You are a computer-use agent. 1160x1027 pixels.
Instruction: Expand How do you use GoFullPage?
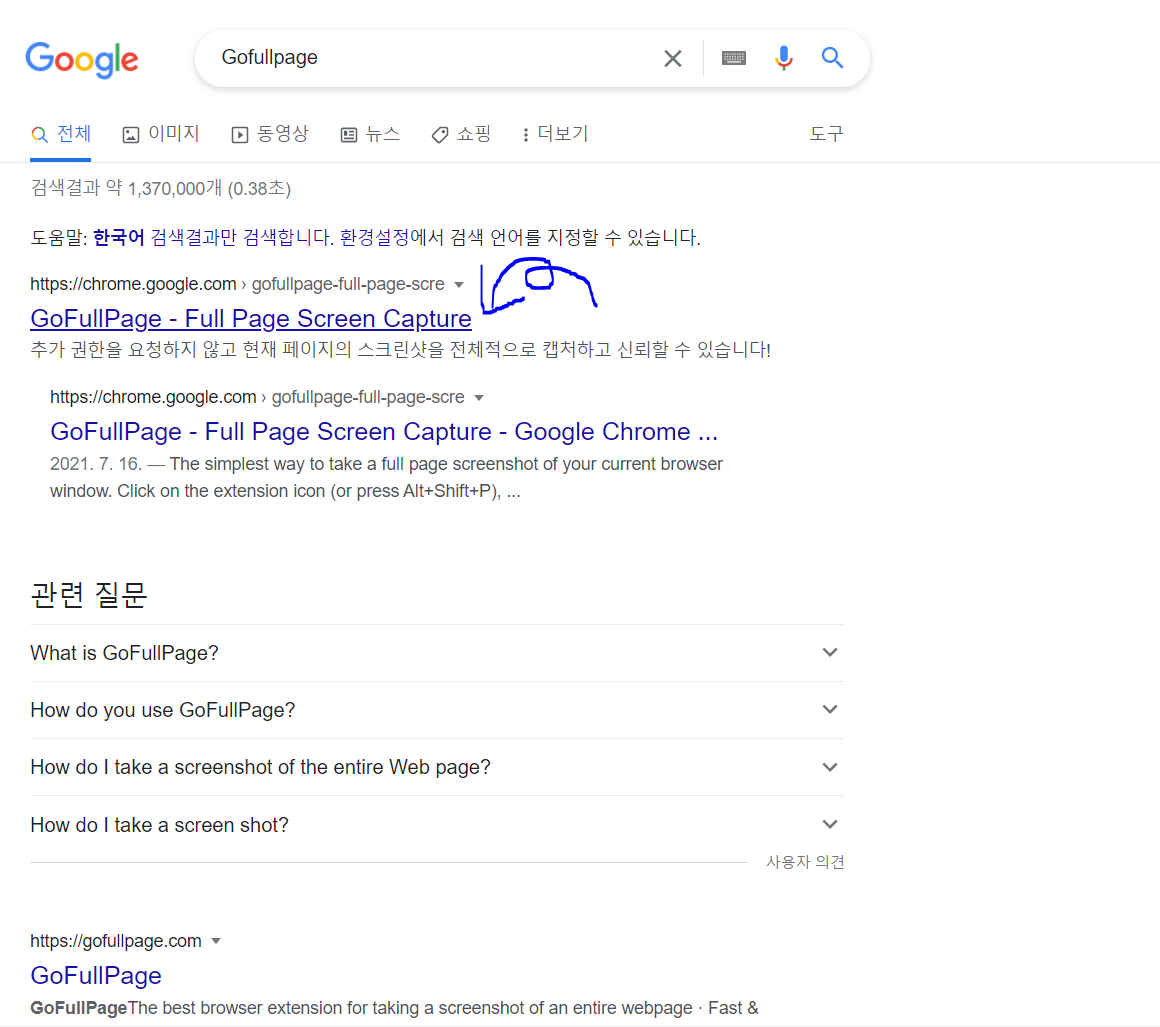click(x=436, y=710)
